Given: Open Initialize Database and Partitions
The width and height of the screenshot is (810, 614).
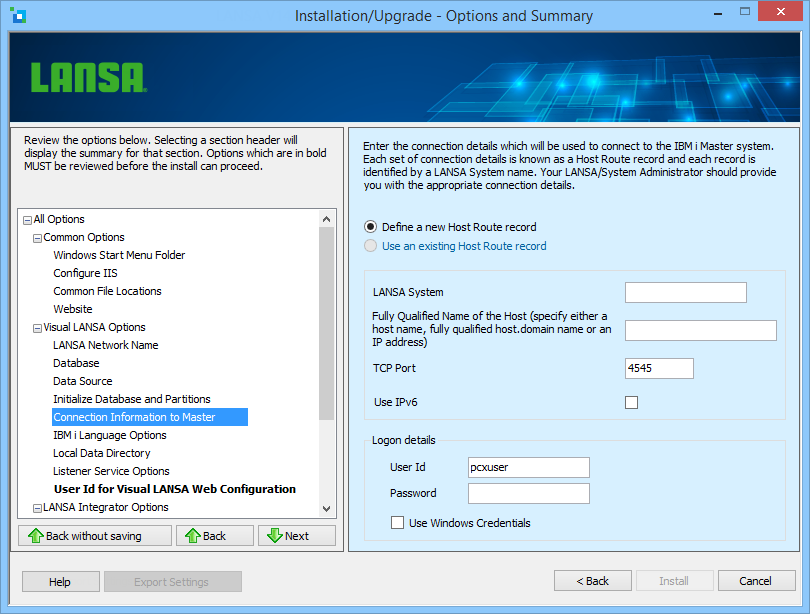Looking at the screenshot, I should 132,399.
